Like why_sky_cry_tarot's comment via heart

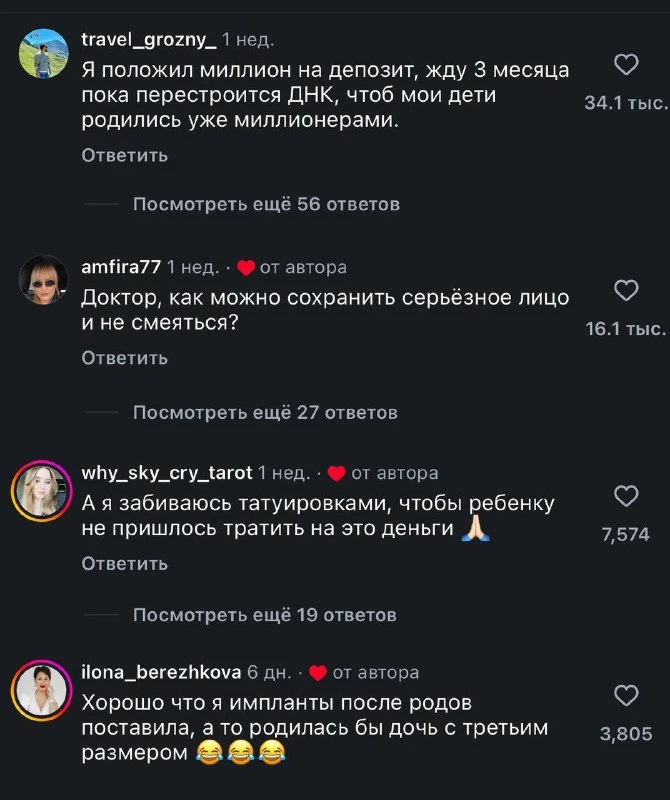[625, 496]
